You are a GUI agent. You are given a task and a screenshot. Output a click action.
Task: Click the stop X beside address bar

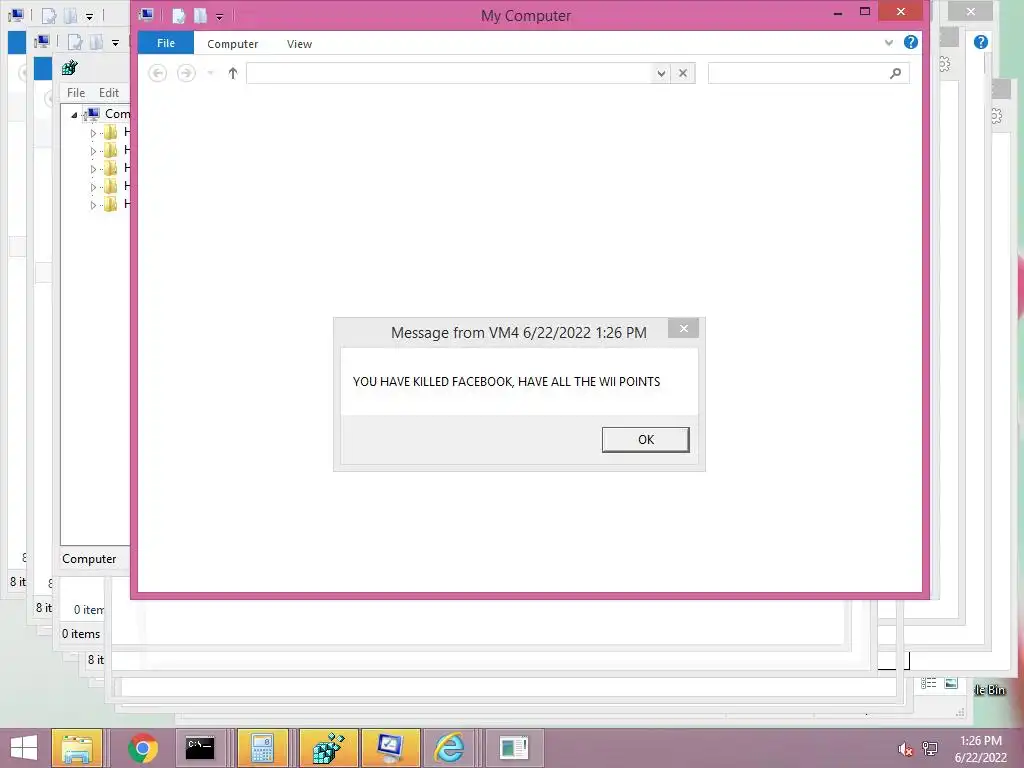point(683,73)
